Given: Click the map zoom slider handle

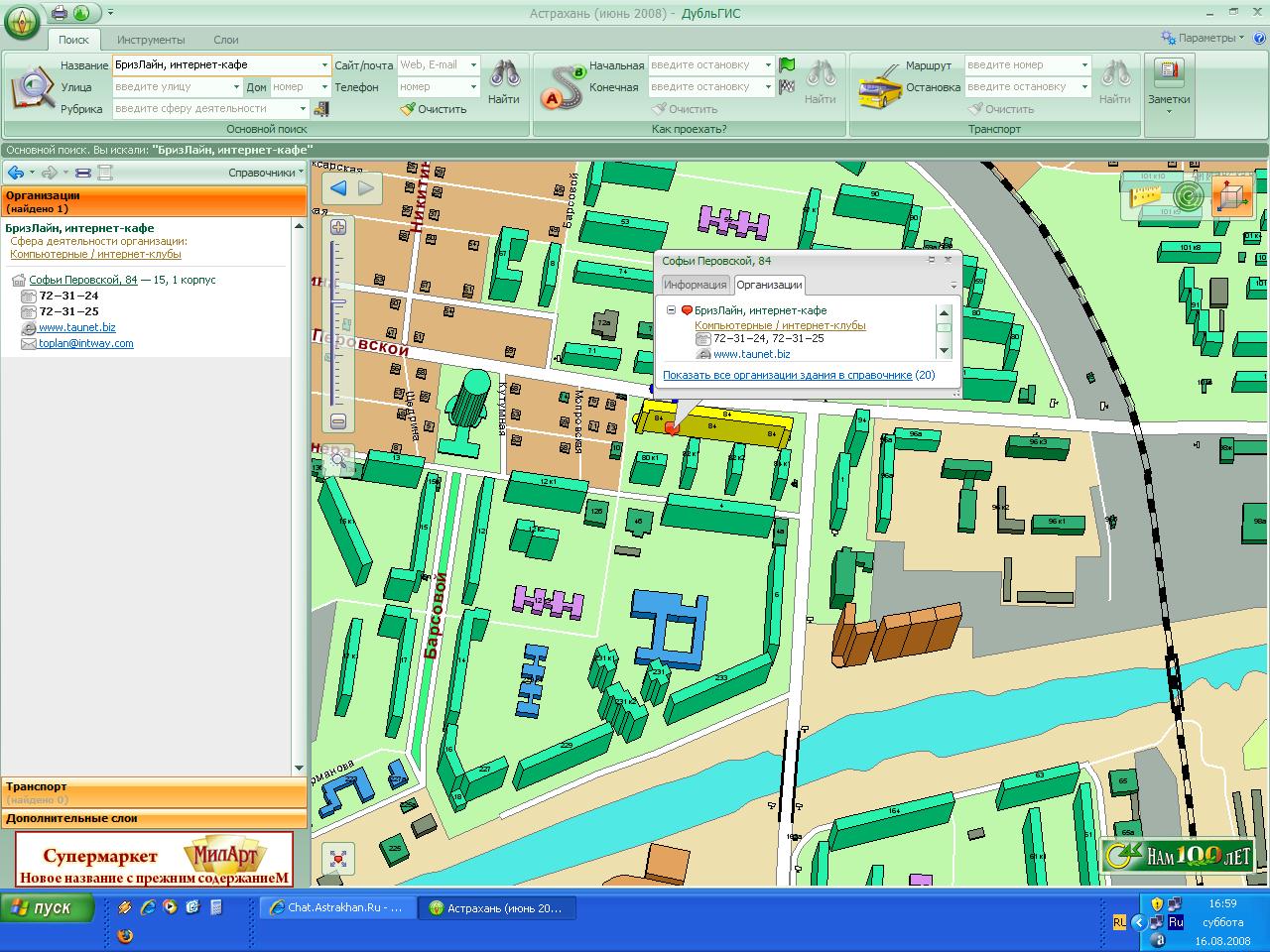Looking at the screenshot, I should point(338,302).
